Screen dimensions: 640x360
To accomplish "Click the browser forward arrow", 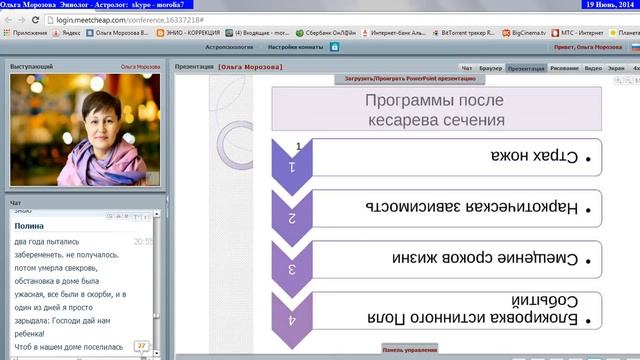I will pos(22,20).
